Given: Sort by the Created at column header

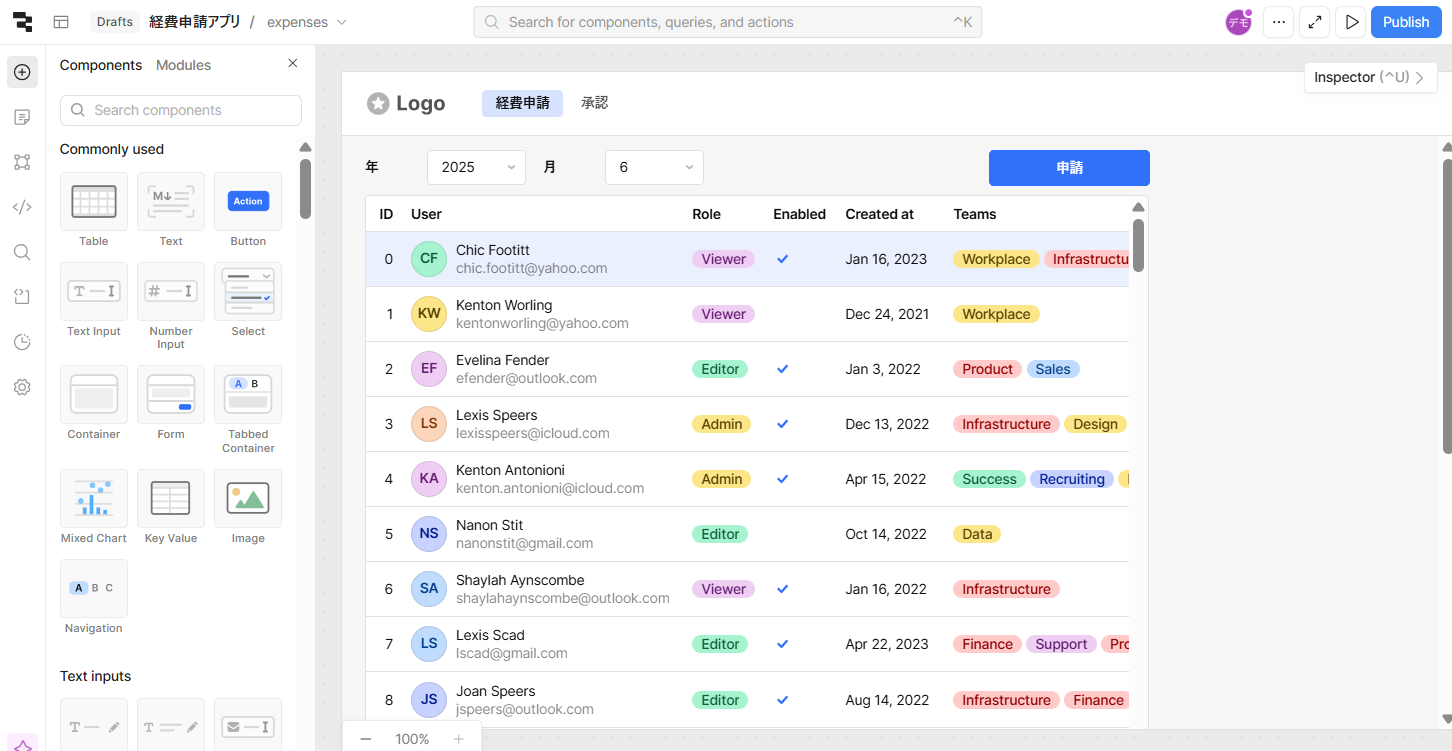Looking at the screenshot, I should 879,214.
